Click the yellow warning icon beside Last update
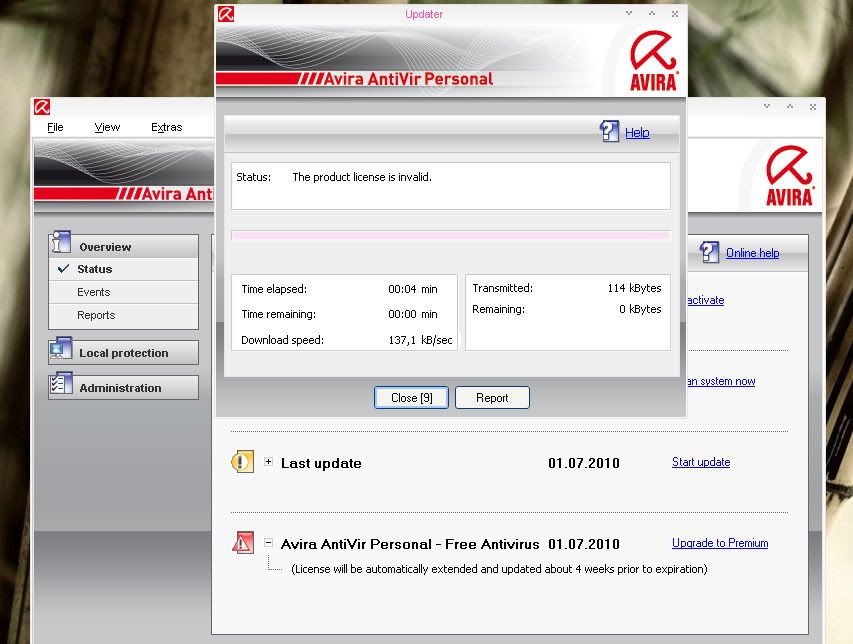Image resolution: width=853 pixels, height=644 pixels. (242, 463)
